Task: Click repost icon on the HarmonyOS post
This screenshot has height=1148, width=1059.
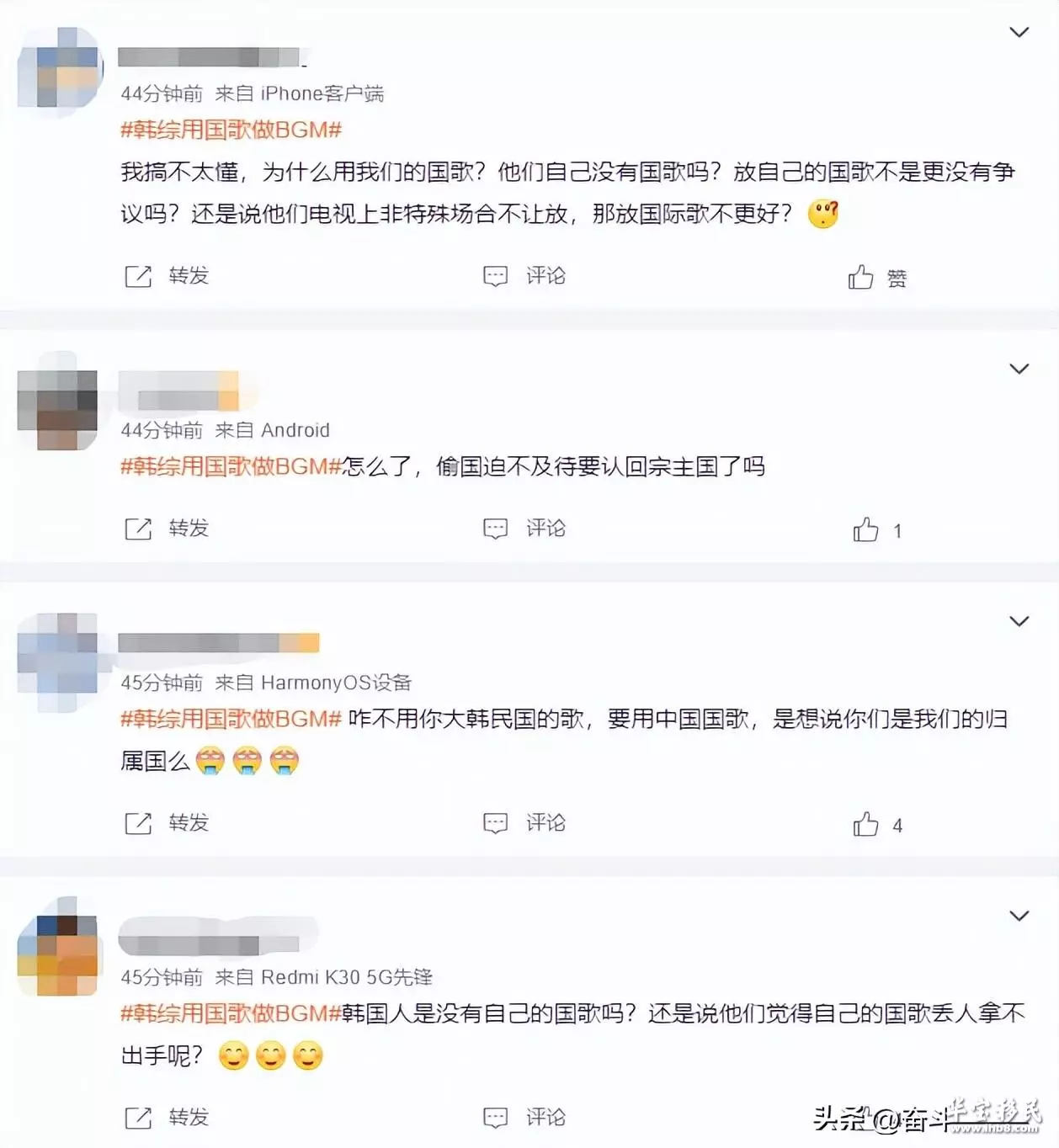Action: tap(138, 823)
